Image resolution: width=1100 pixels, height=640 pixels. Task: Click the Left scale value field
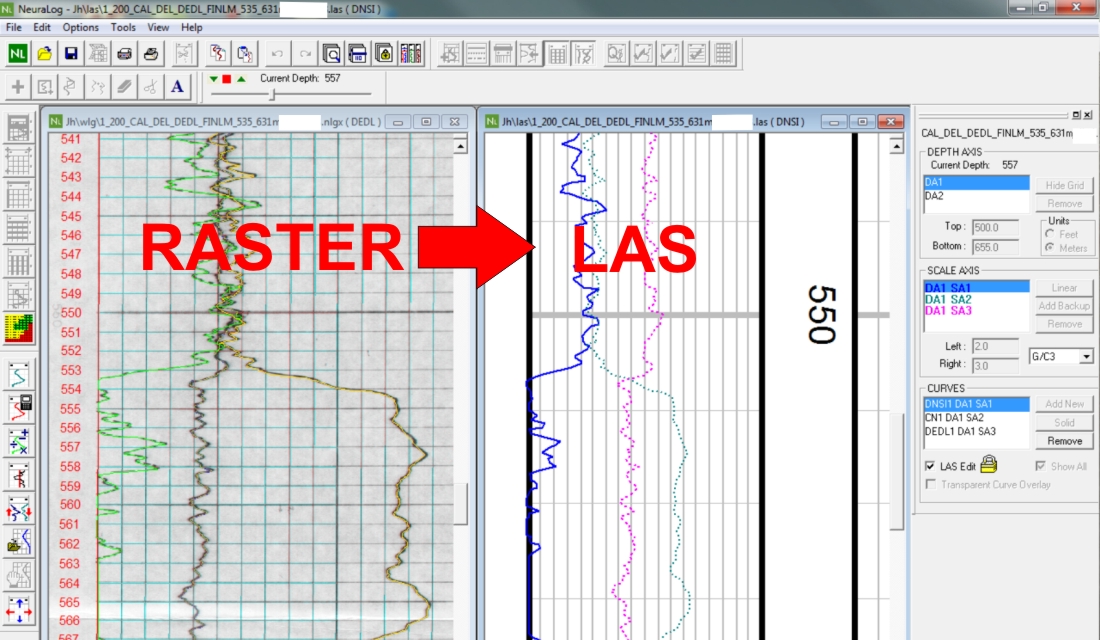point(995,346)
